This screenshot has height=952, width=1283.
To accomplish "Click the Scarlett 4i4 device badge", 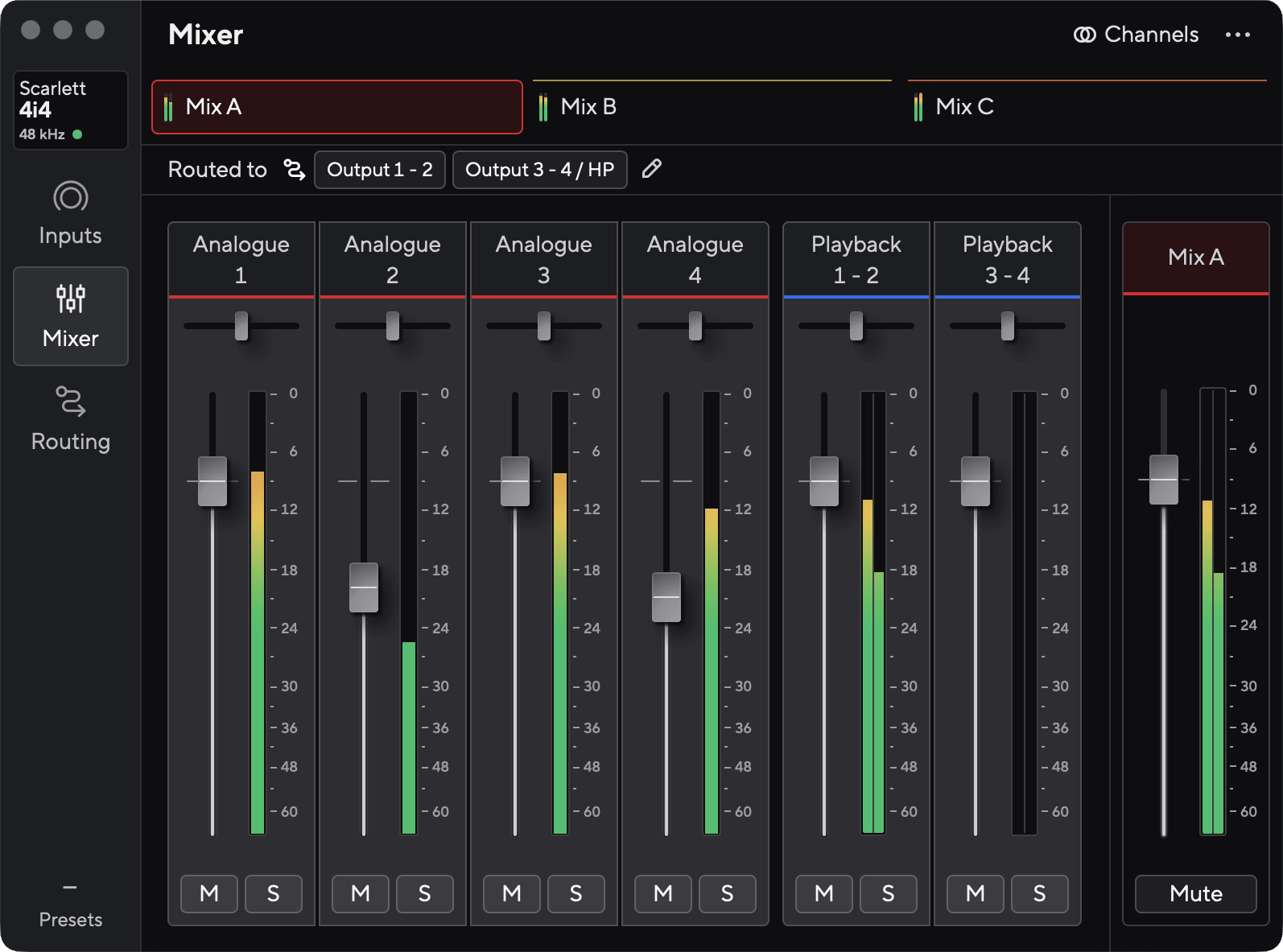I will point(71,110).
